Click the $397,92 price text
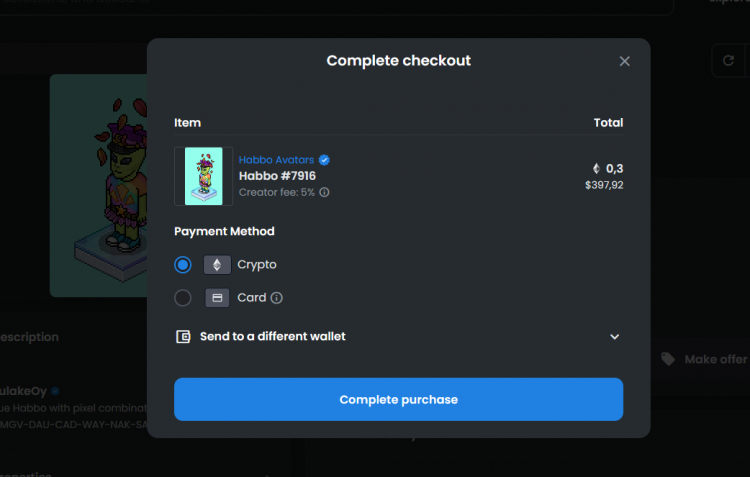The height and width of the screenshot is (477, 750). 604,185
